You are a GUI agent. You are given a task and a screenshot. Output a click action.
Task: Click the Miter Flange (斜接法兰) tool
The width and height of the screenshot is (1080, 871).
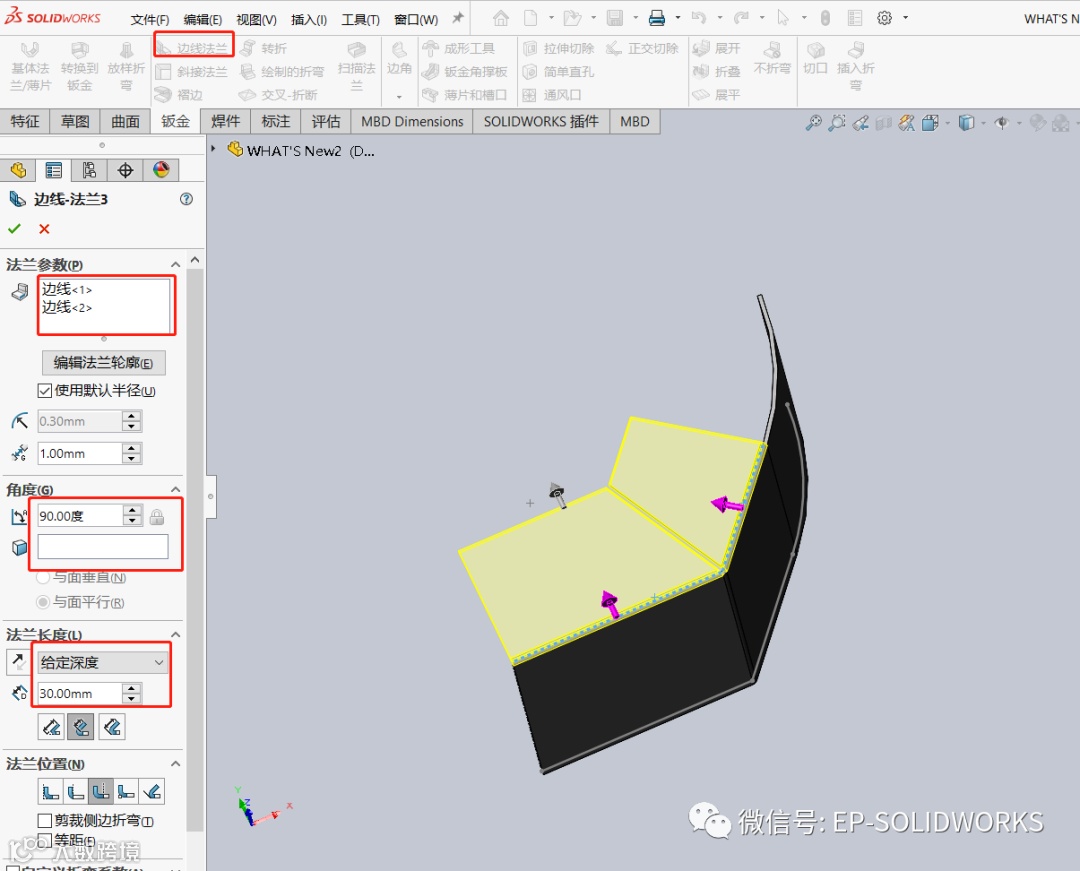tap(192, 72)
